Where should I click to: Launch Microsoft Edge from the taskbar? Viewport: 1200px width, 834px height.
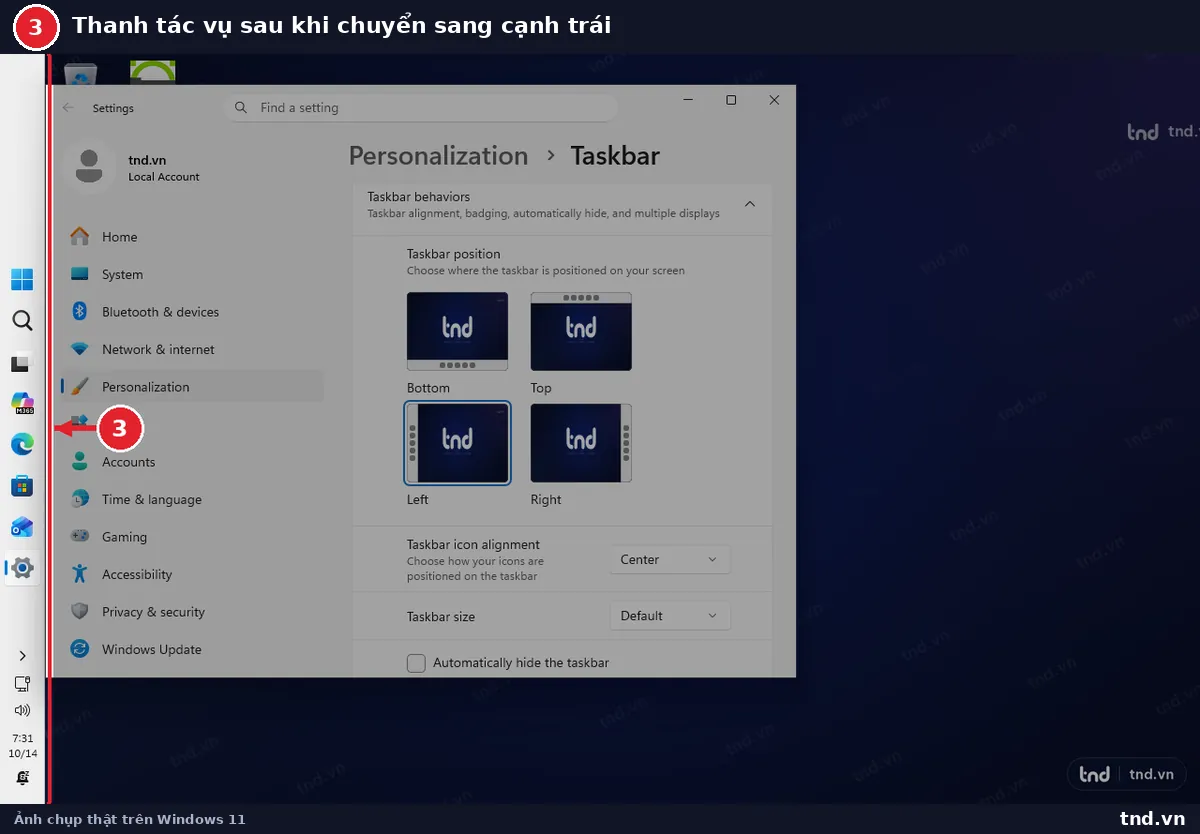(x=22, y=444)
